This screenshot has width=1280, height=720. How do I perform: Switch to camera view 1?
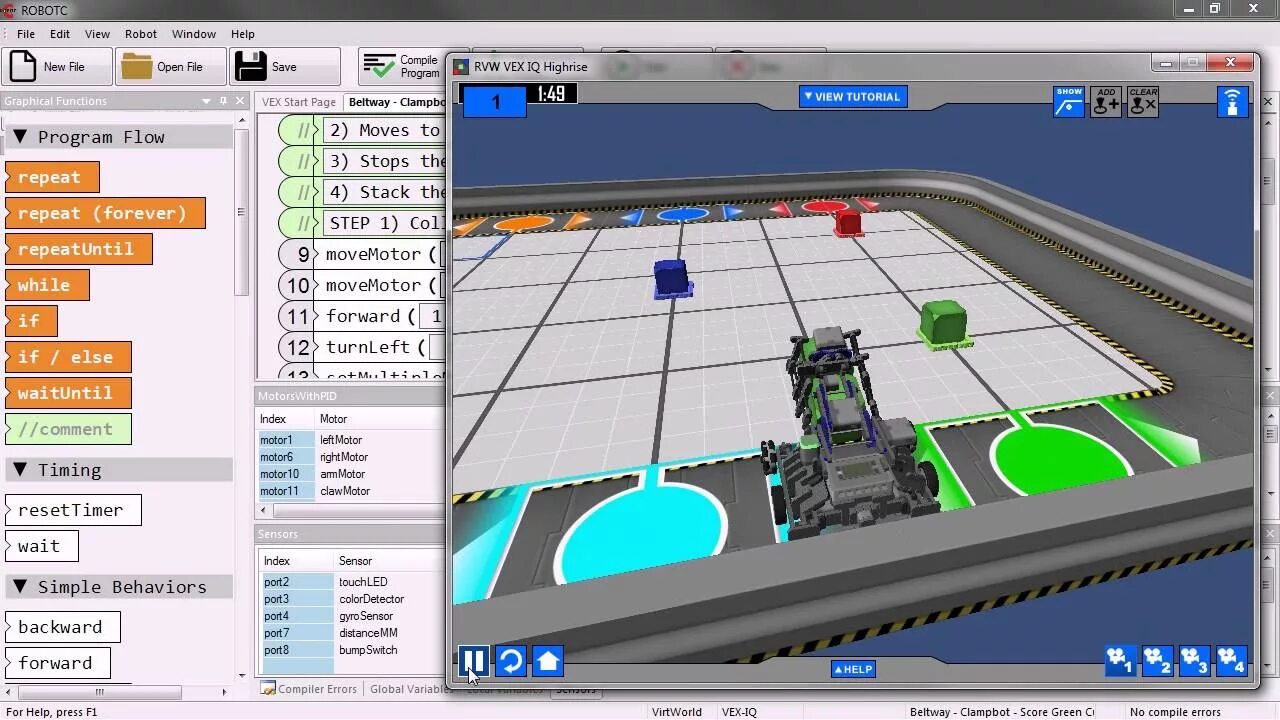pyautogui.click(x=1120, y=661)
